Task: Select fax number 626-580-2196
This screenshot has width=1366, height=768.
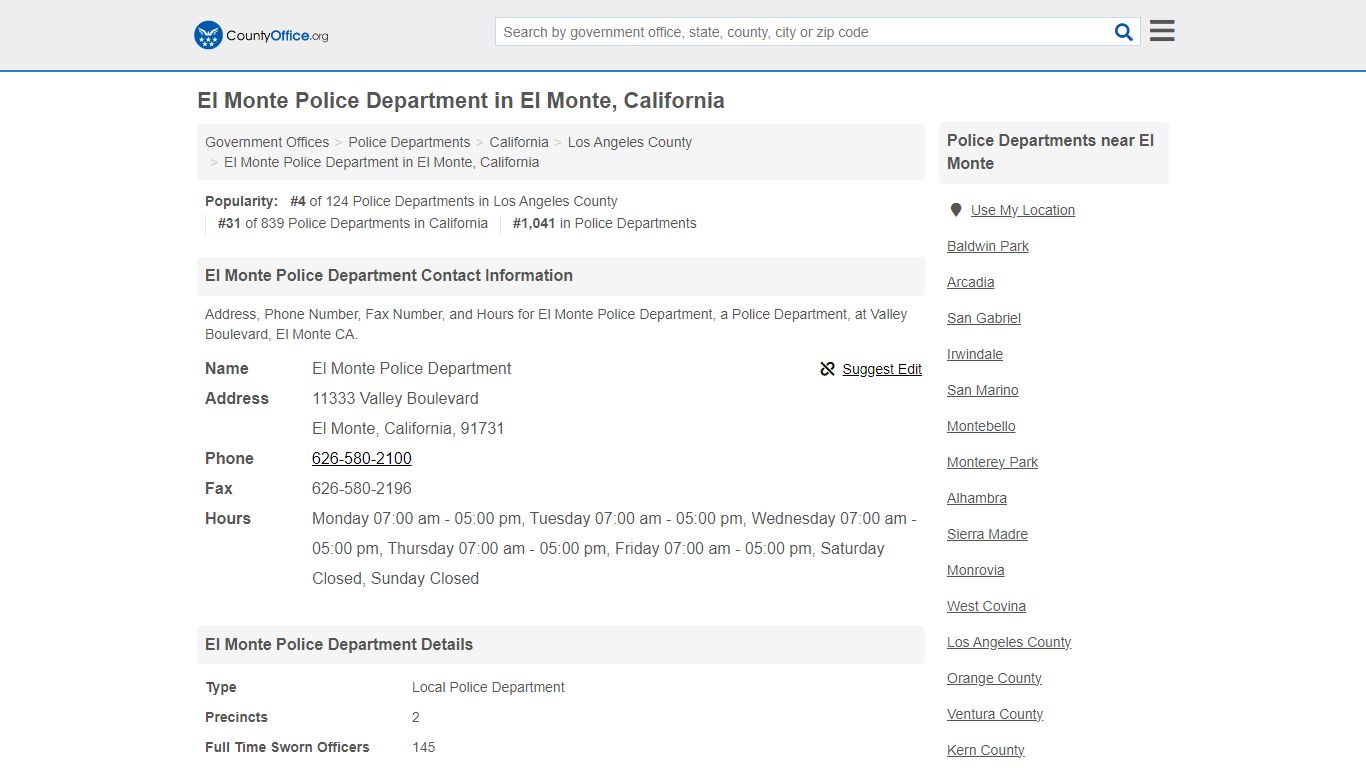Action: (362, 488)
